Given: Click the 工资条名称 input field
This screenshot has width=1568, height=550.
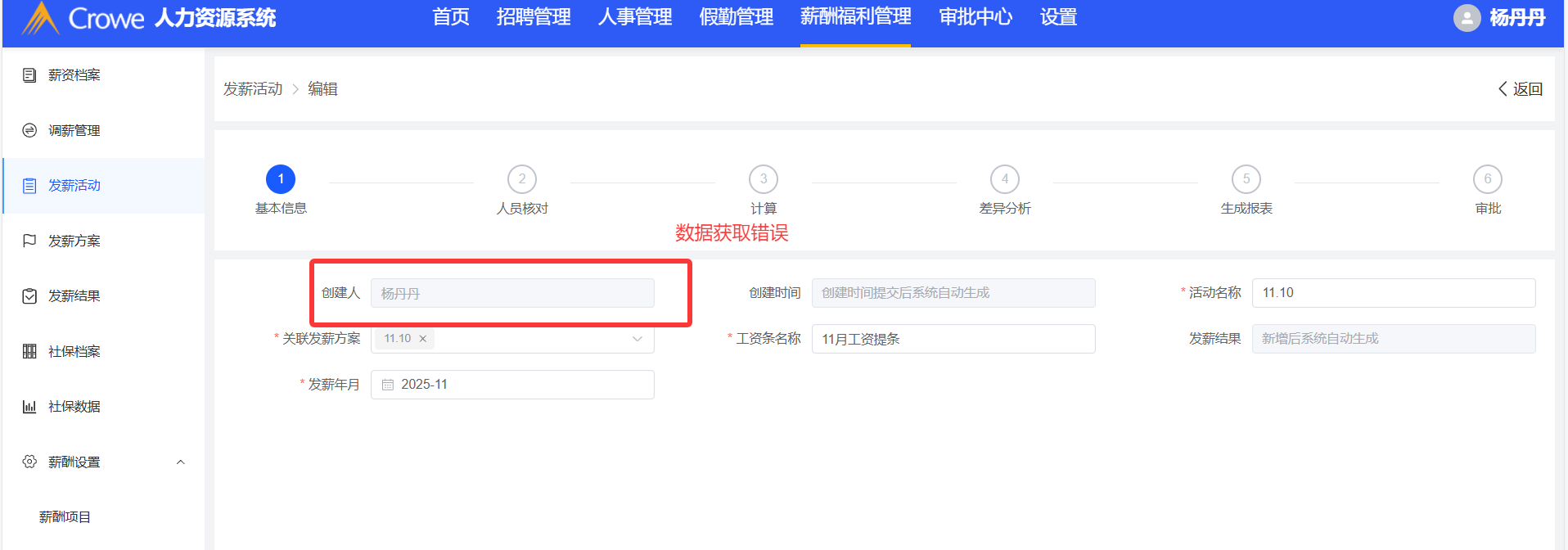Looking at the screenshot, I should [953, 339].
